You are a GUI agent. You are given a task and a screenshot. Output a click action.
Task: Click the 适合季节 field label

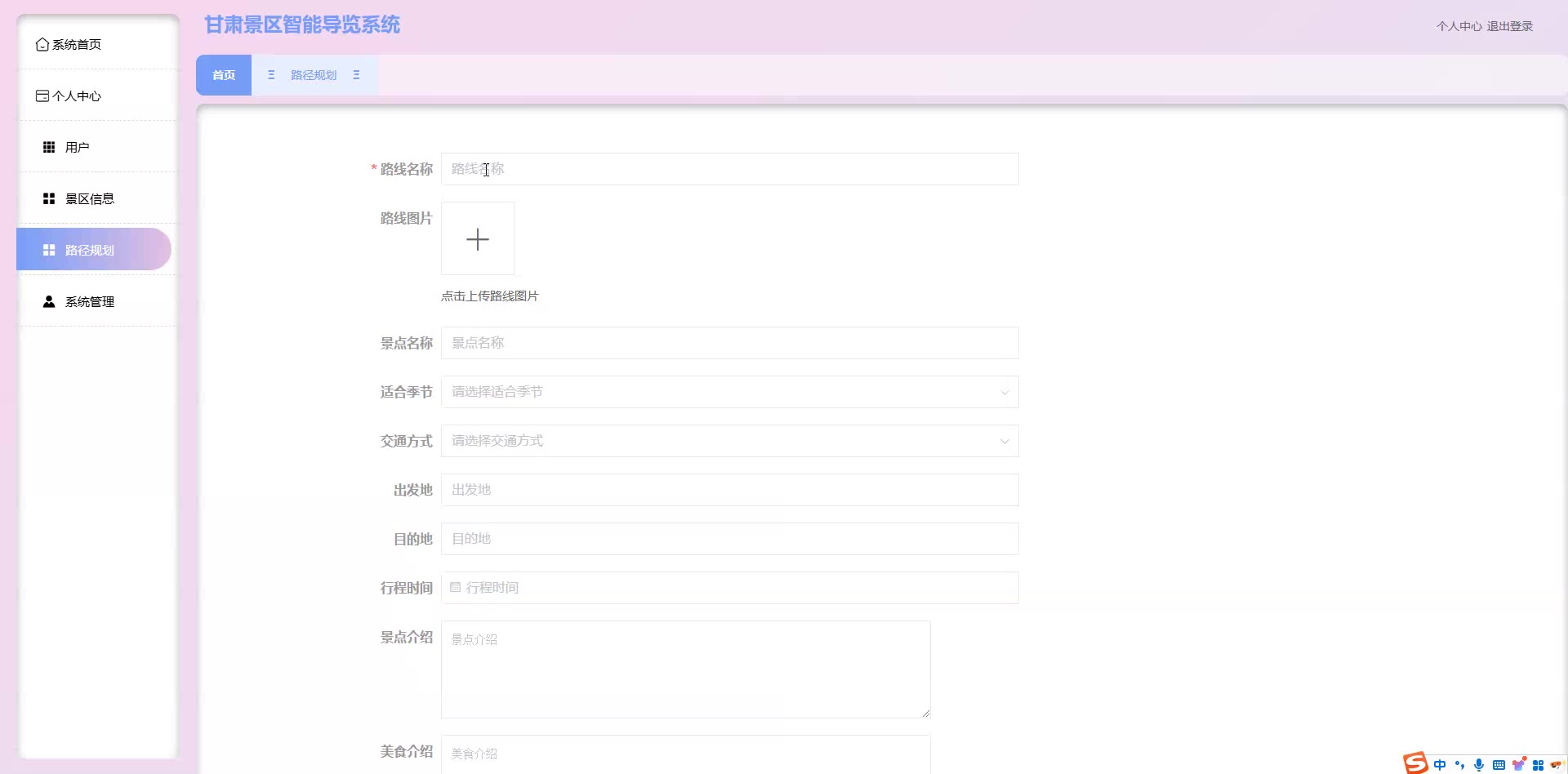pos(406,392)
